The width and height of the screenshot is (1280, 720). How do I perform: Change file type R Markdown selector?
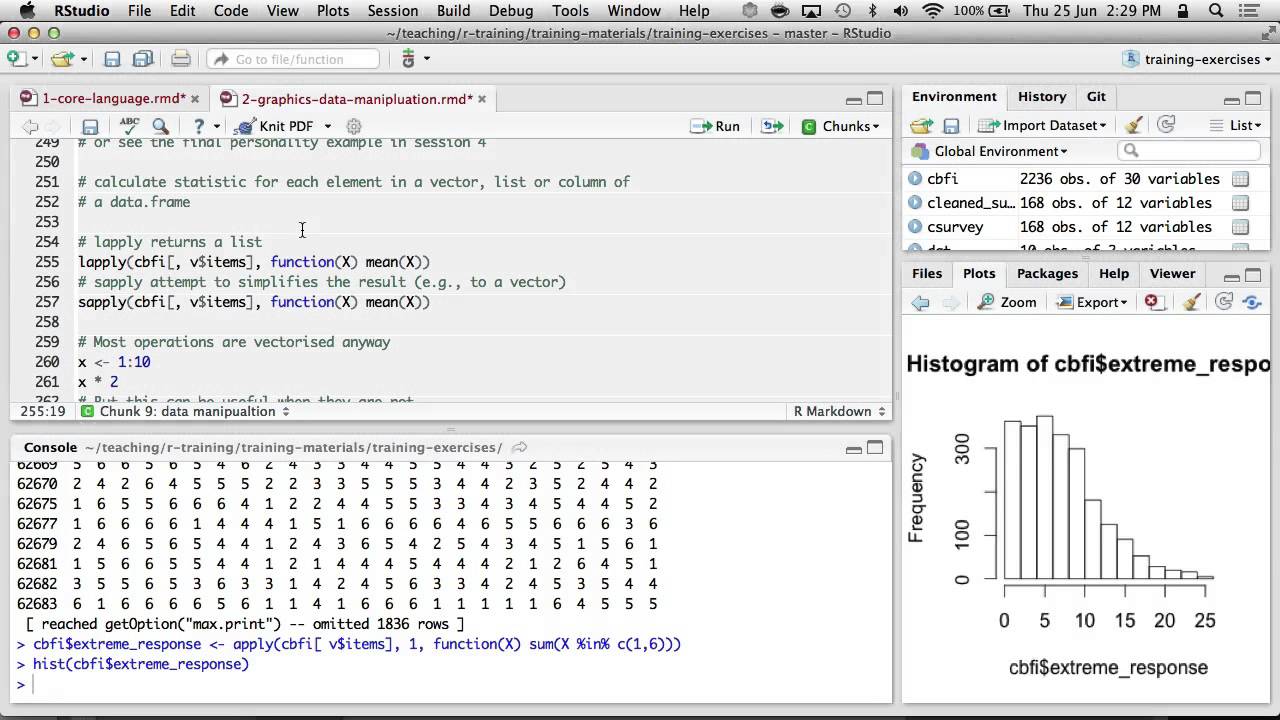839,411
